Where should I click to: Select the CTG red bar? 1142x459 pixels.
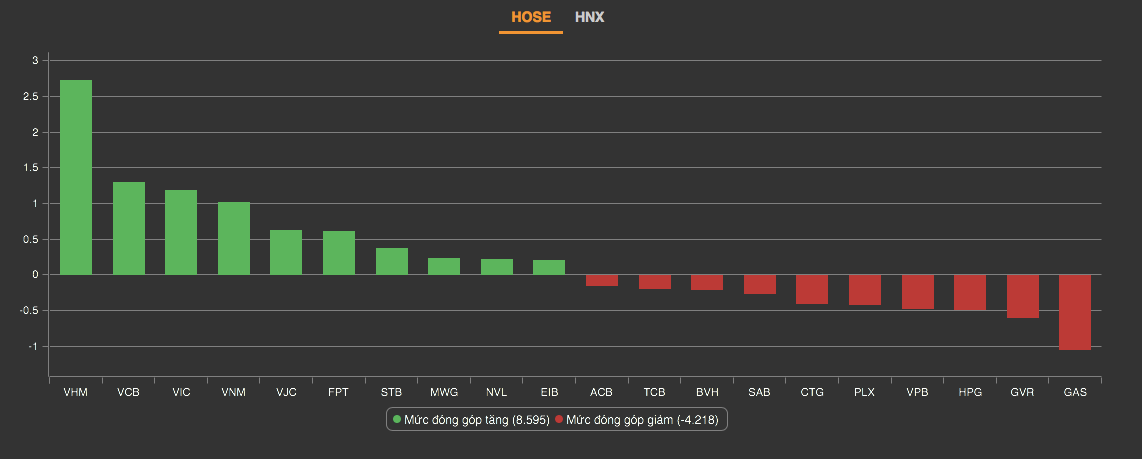point(812,289)
